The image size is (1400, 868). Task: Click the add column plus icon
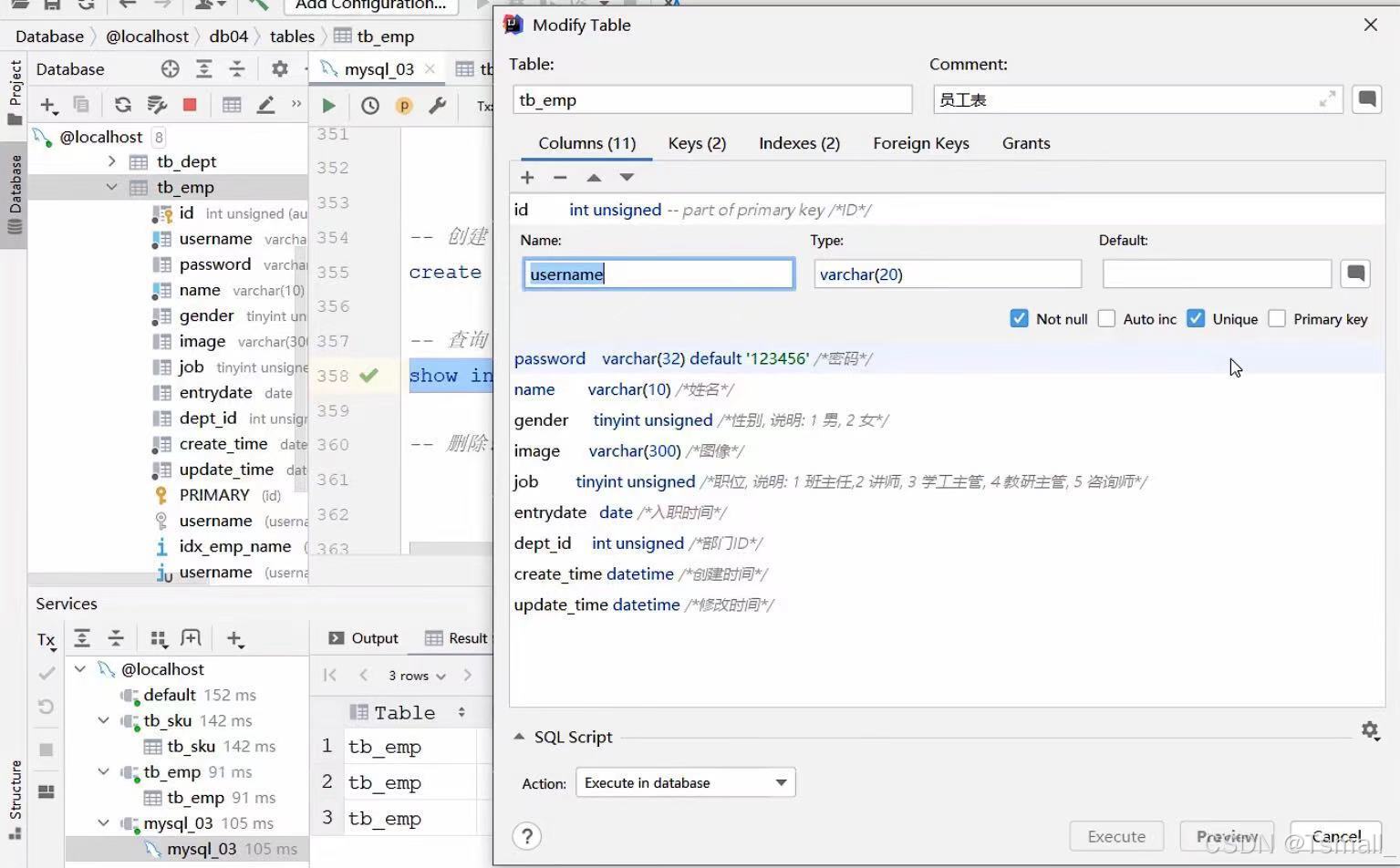[527, 178]
